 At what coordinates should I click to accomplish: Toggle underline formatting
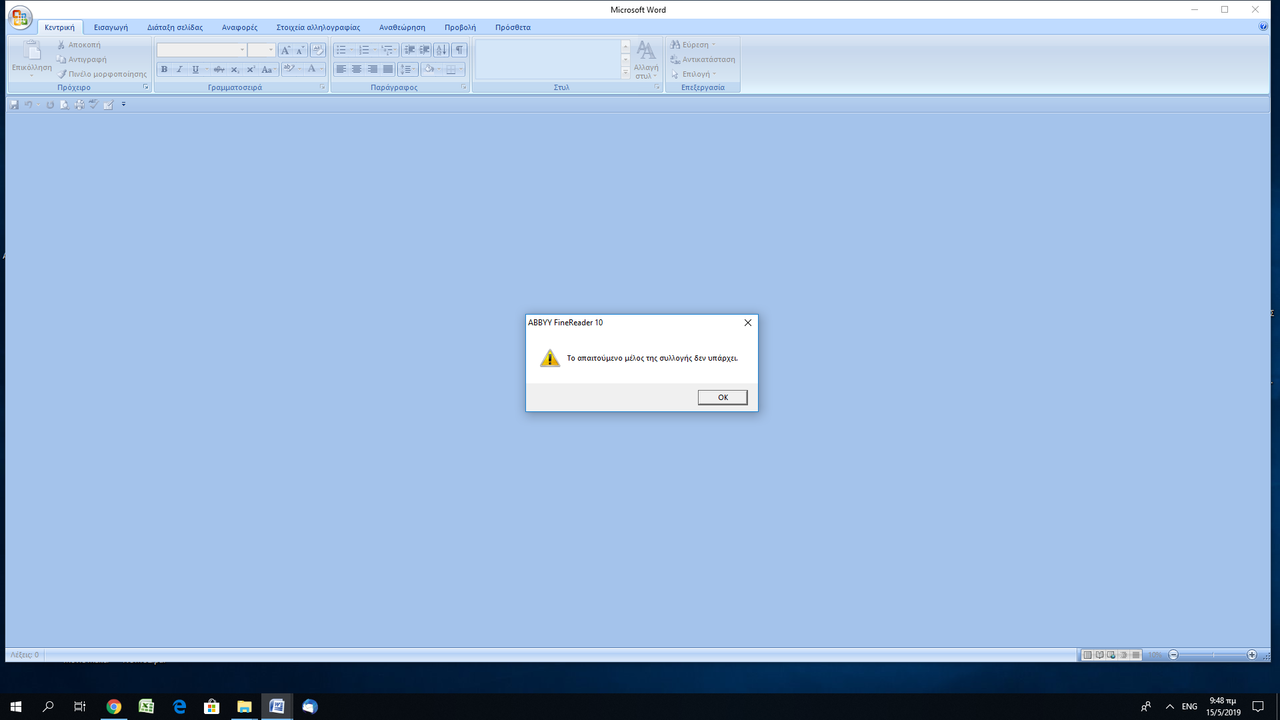pos(195,69)
